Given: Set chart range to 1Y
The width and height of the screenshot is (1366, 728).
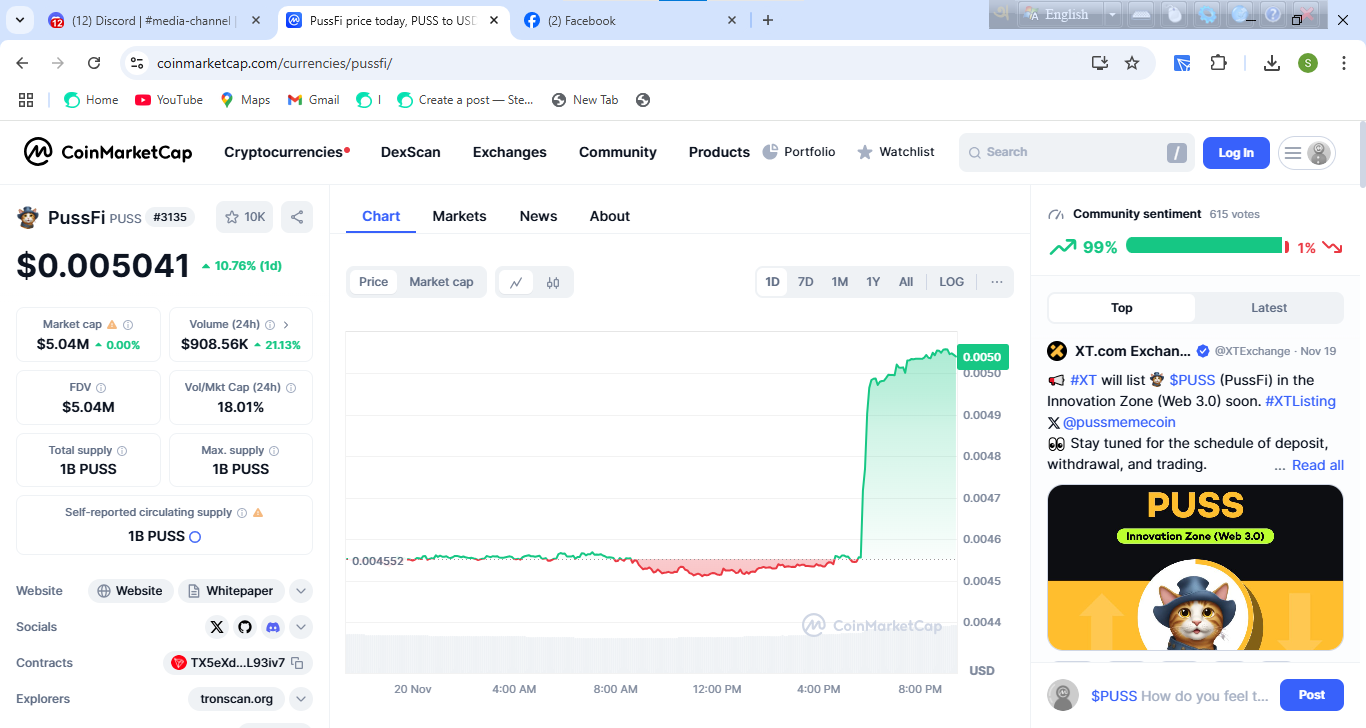Looking at the screenshot, I should click(873, 282).
